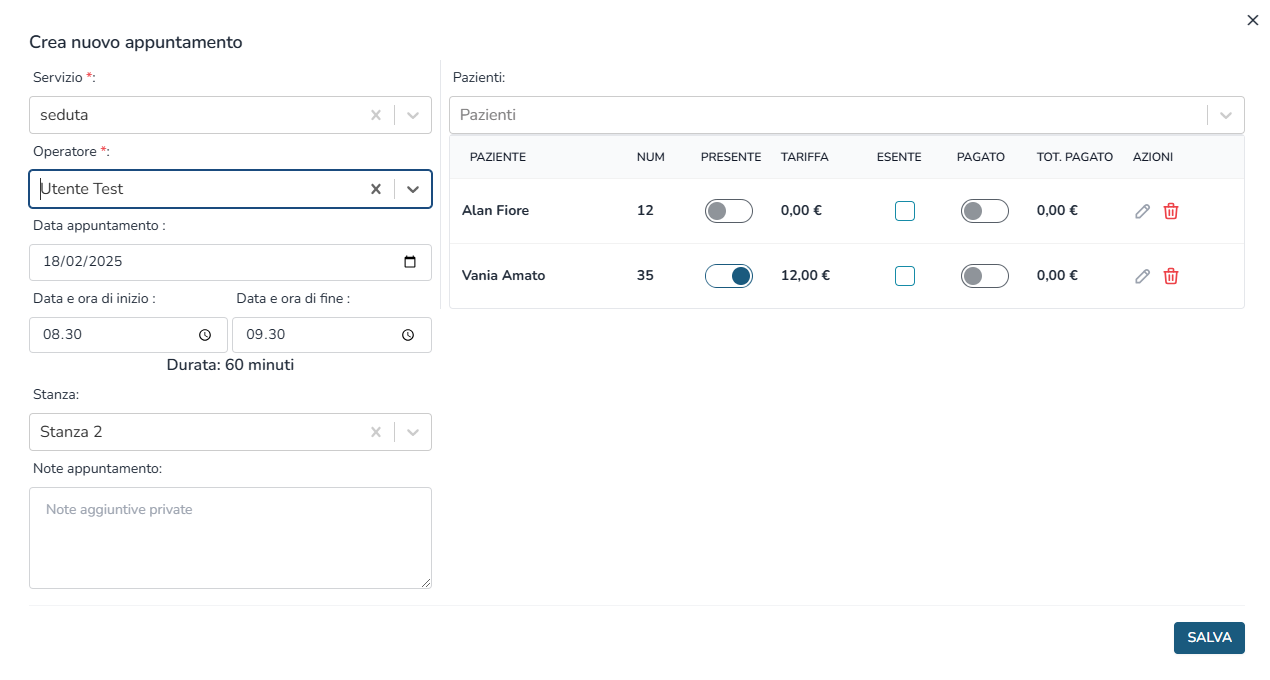Toggle Pagato switch for Vania Amato
The height and width of the screenshot is (680, 1270).
click(x=985, y=276)
